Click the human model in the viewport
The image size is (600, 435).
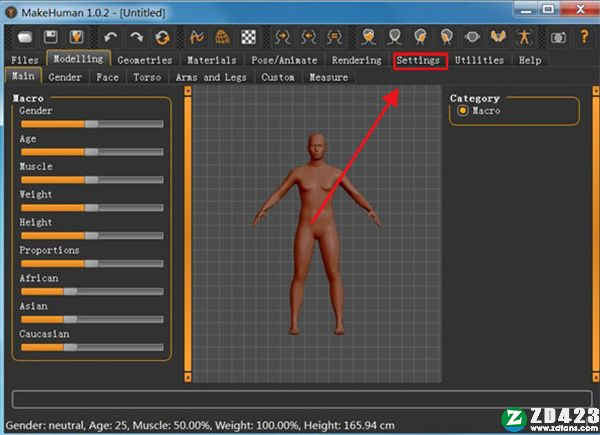tap(316, 234)
